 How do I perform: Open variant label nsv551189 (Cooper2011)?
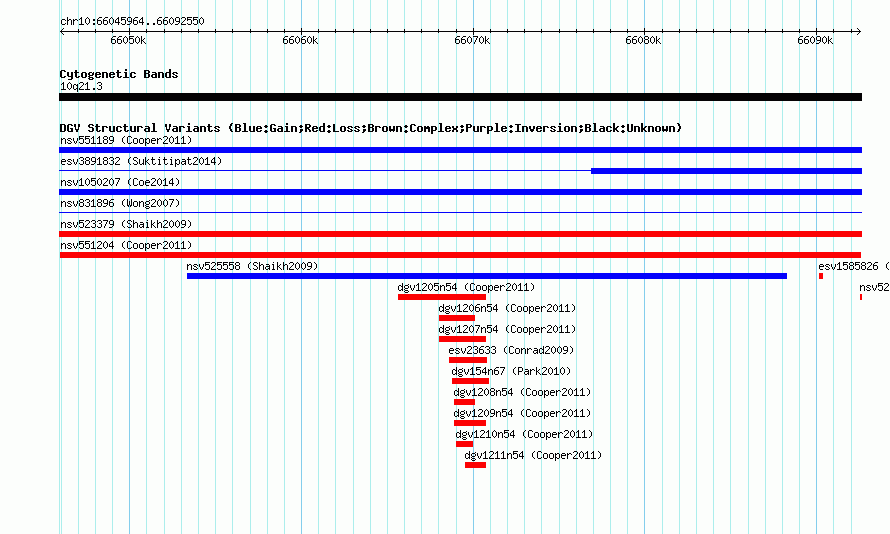tap(126, 140)
